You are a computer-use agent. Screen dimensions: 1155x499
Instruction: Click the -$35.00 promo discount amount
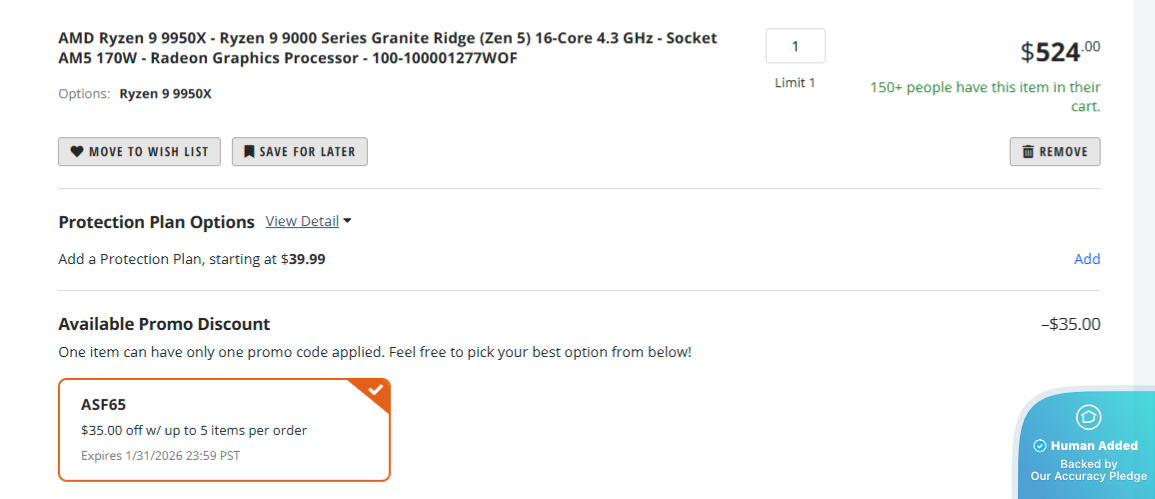point(1070,324)
